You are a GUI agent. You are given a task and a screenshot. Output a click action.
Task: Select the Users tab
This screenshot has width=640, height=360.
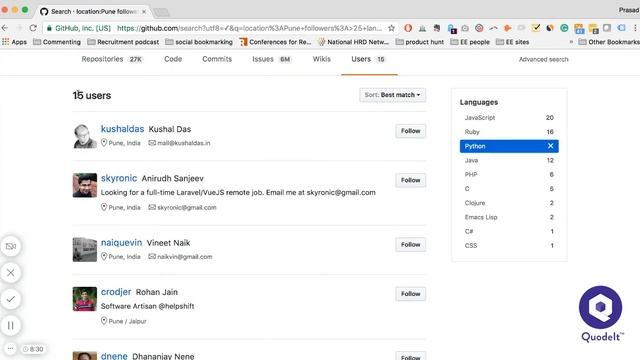[369, 59]
